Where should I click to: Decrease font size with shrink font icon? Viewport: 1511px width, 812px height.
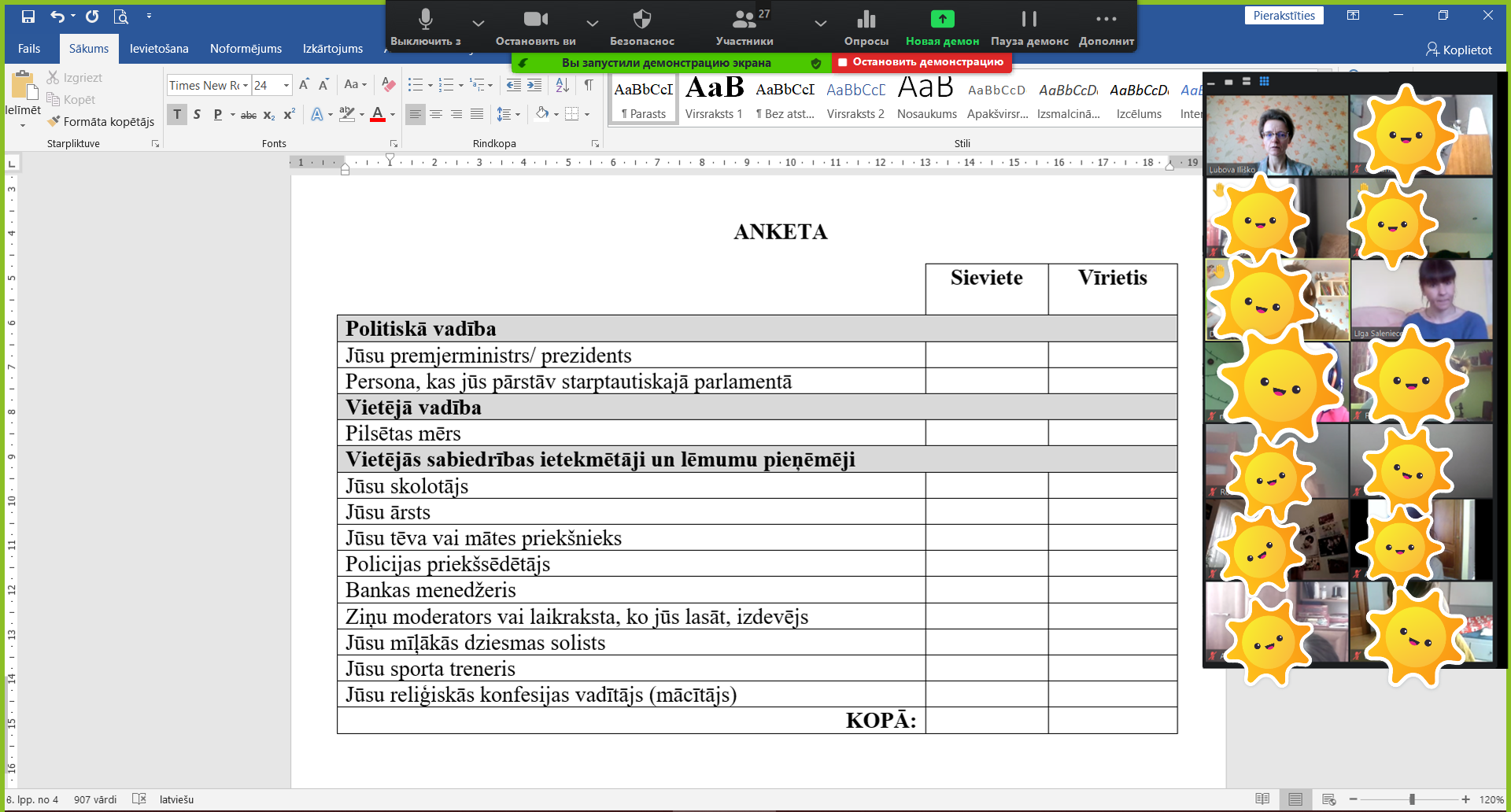(x=323, y=84)
